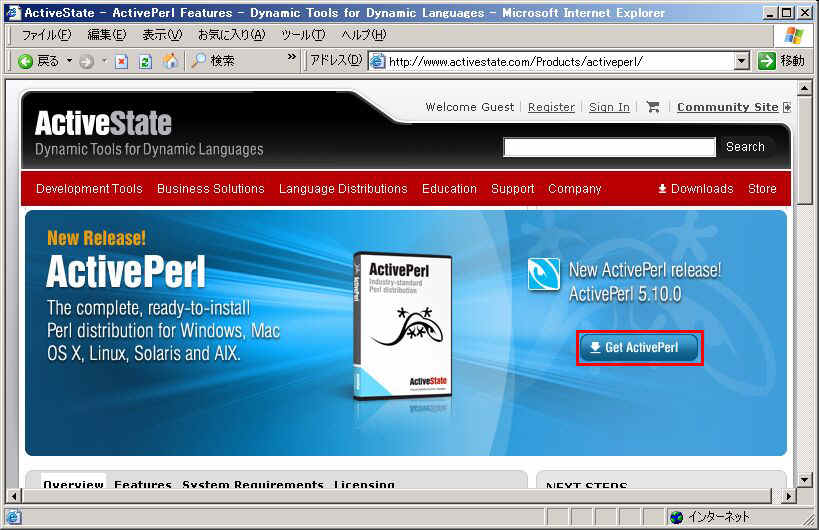Click the site Search button
This screenshot has height=530, width=819.
coord(745,147)
